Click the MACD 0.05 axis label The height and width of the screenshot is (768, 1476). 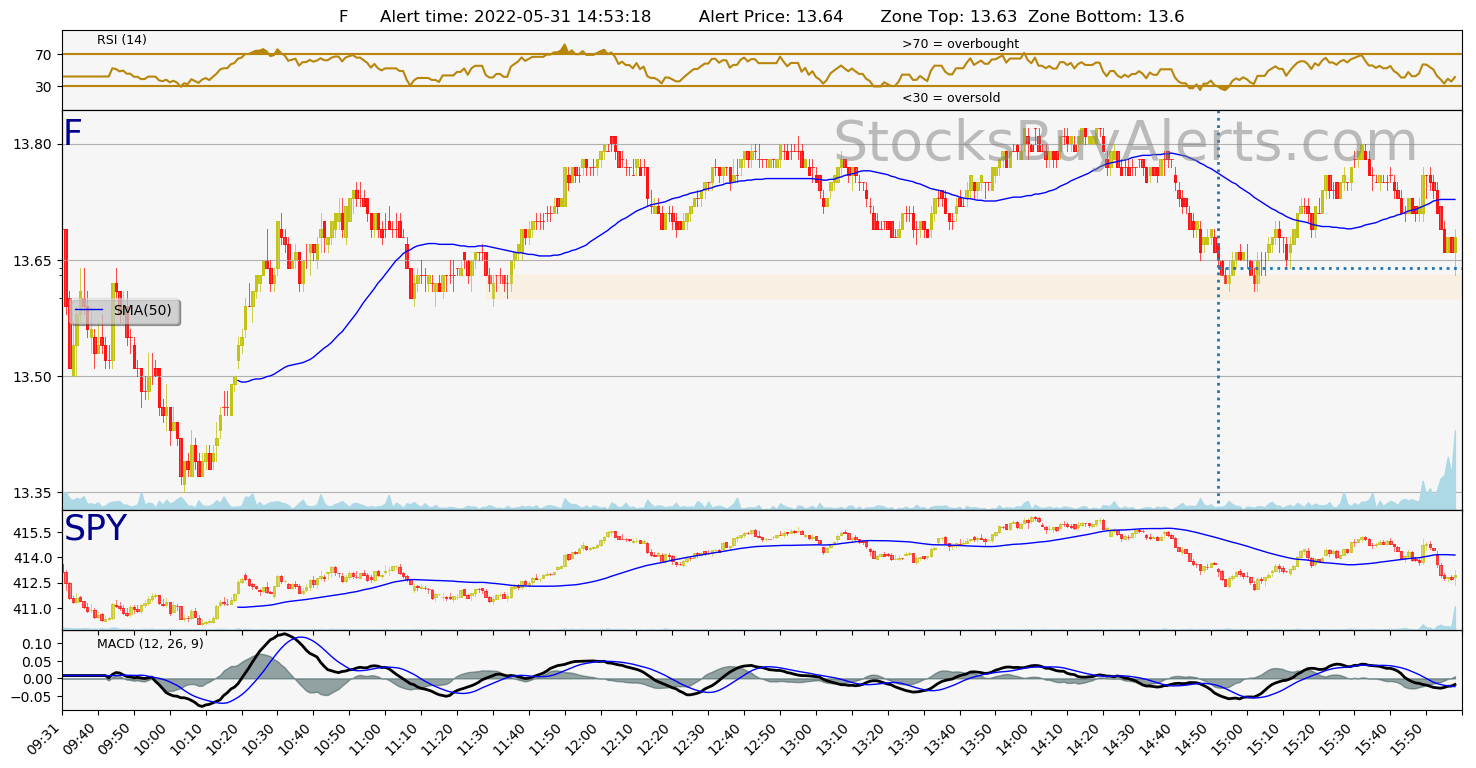point(36,661)
